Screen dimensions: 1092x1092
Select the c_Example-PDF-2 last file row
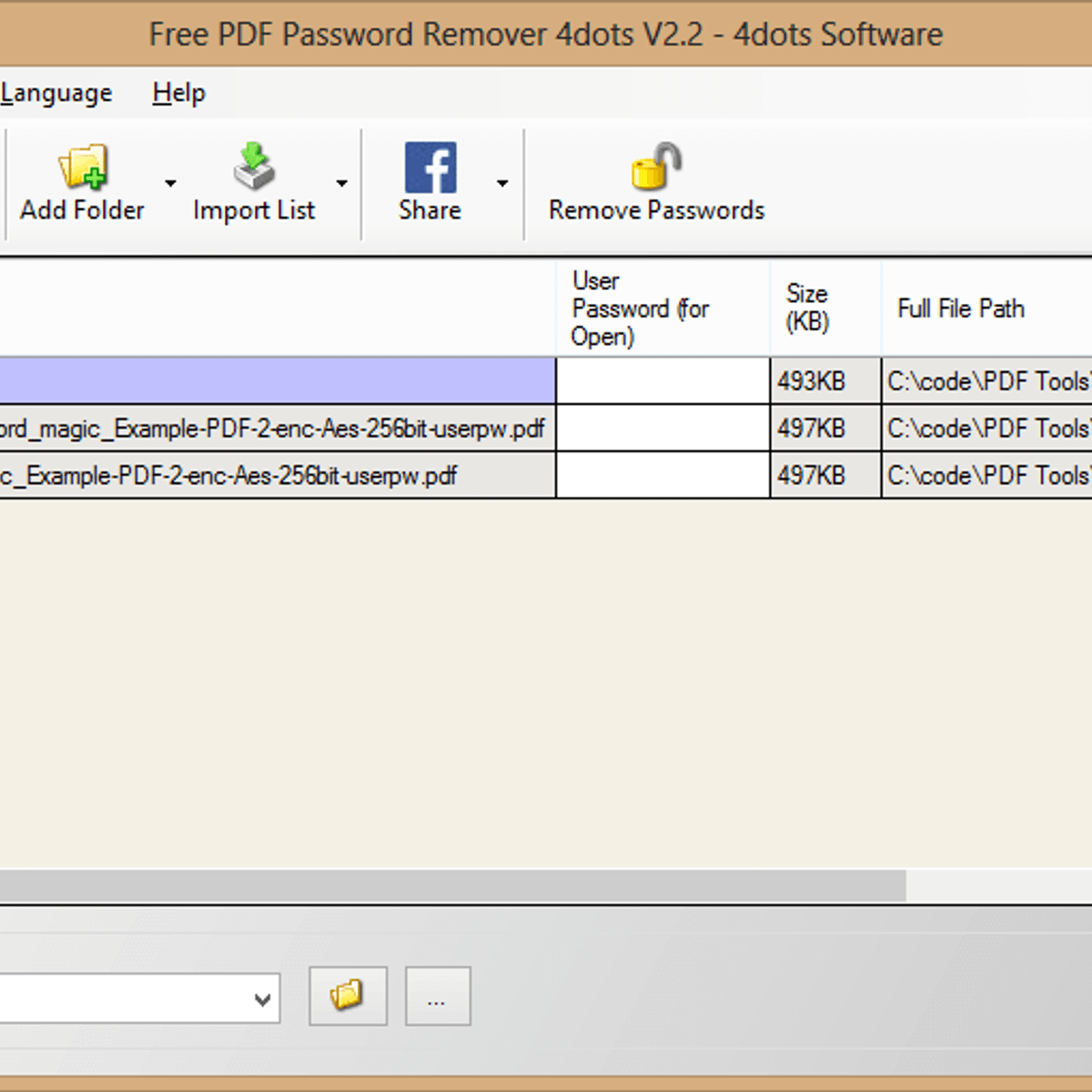coord(227,476)
